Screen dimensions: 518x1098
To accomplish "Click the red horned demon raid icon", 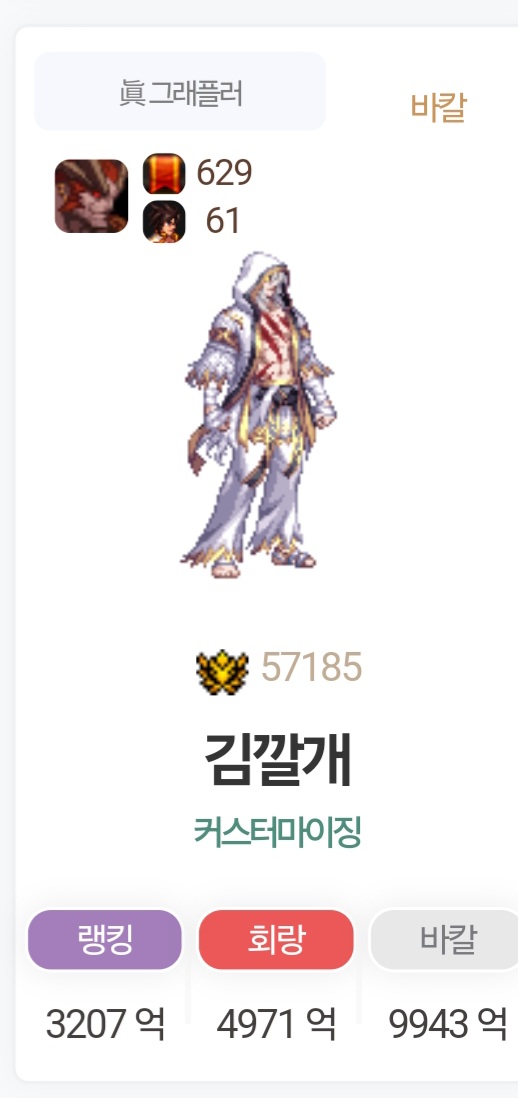I will (91, 196).
